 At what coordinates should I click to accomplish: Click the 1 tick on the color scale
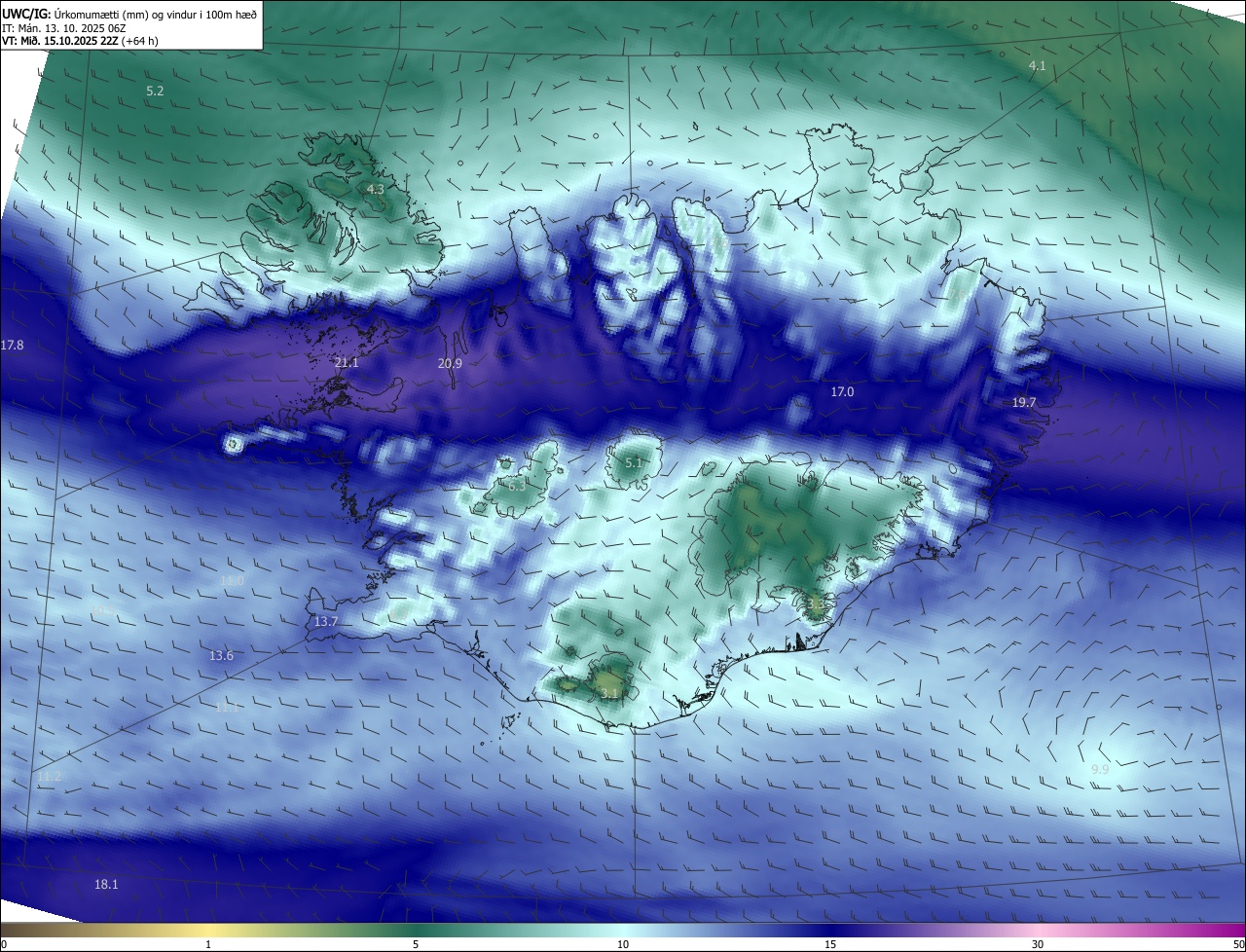point(208,944)
